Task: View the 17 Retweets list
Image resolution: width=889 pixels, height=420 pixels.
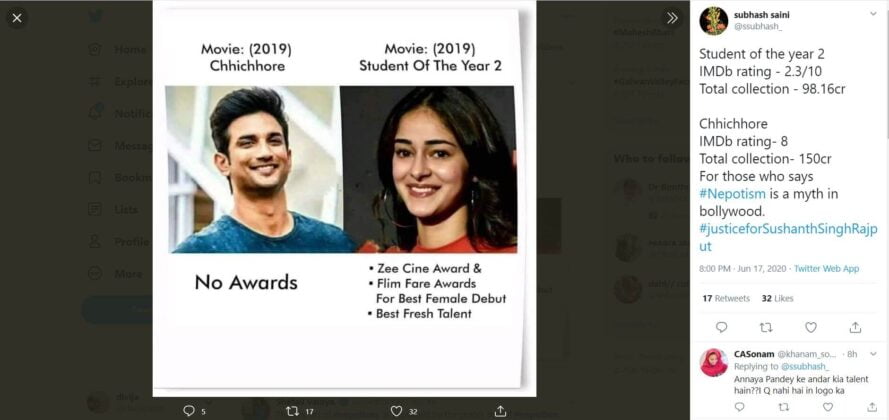Action: point(726,298)
